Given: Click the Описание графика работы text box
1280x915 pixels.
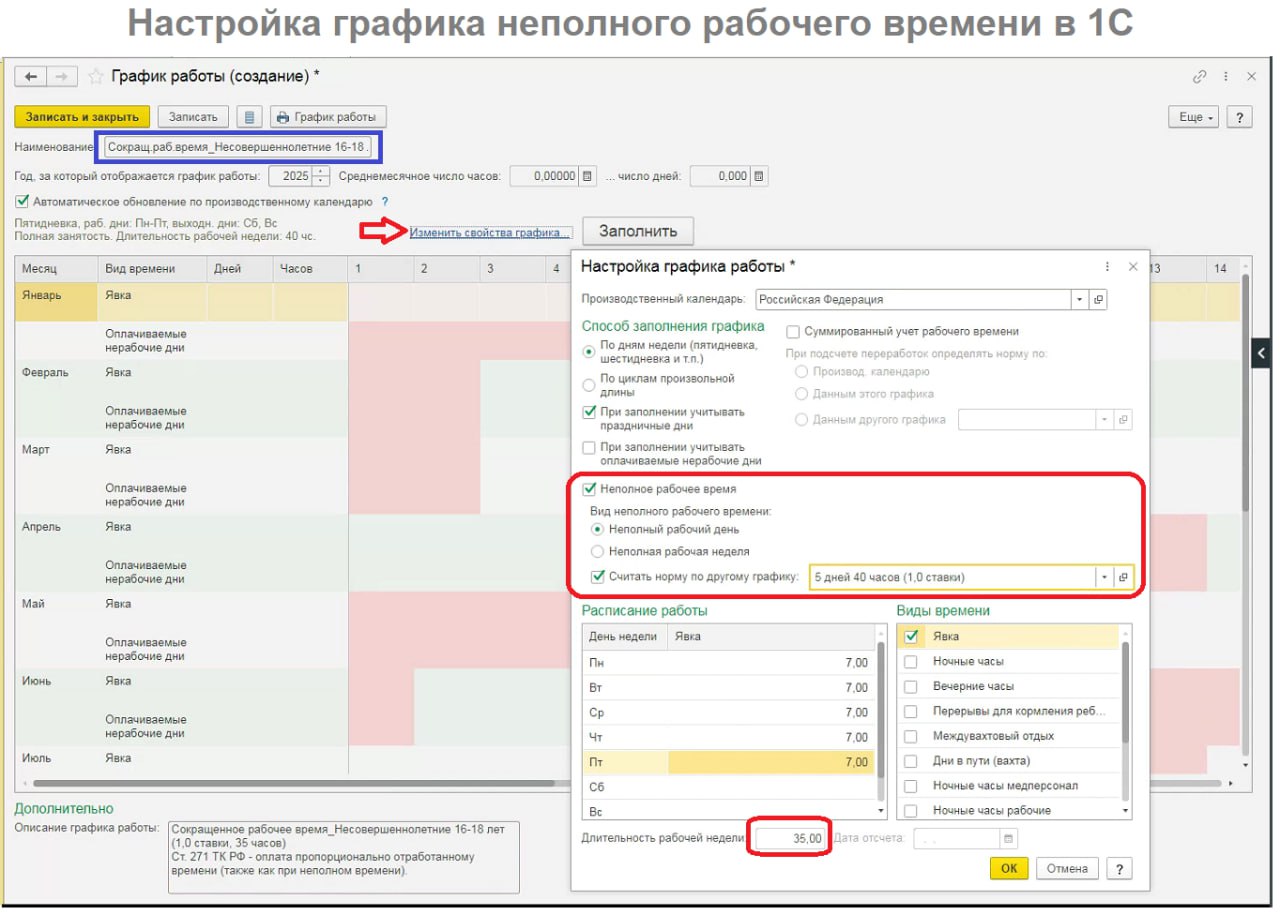Looking at the screenshot, I should point(344,856).
